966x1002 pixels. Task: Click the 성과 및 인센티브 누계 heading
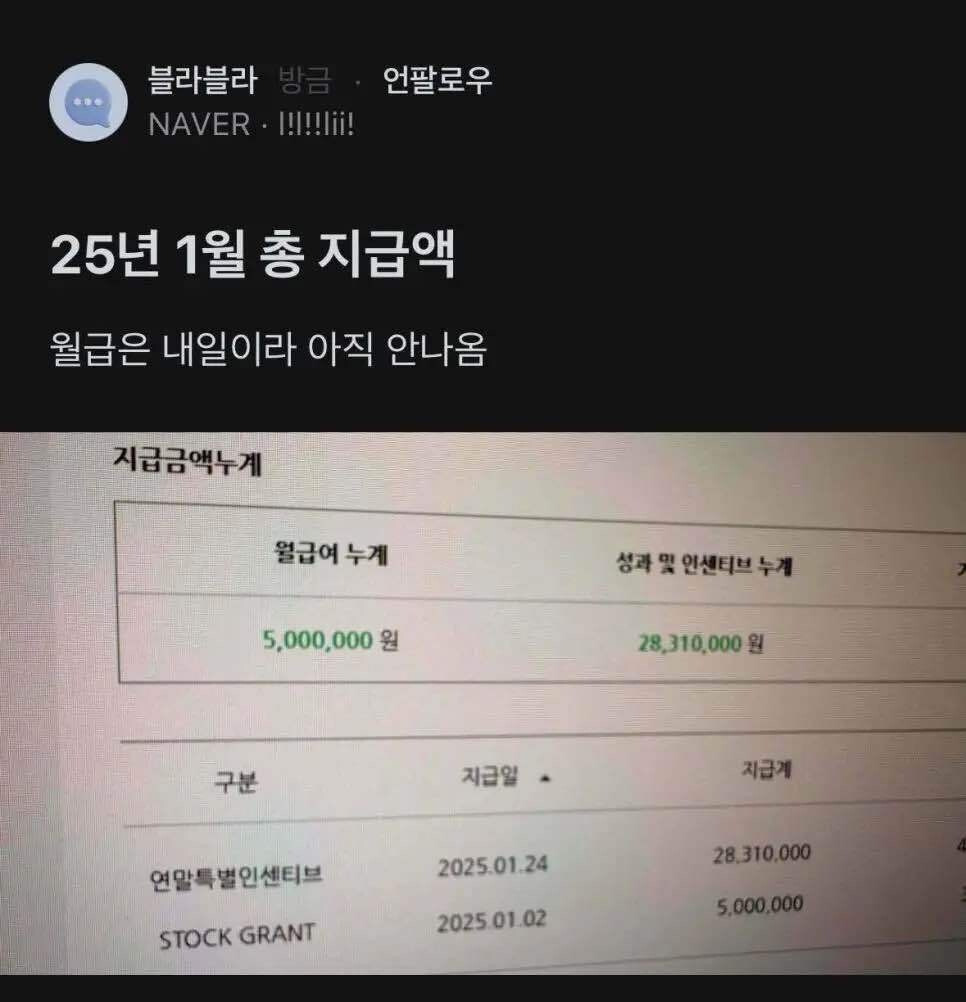click(703, 564)
